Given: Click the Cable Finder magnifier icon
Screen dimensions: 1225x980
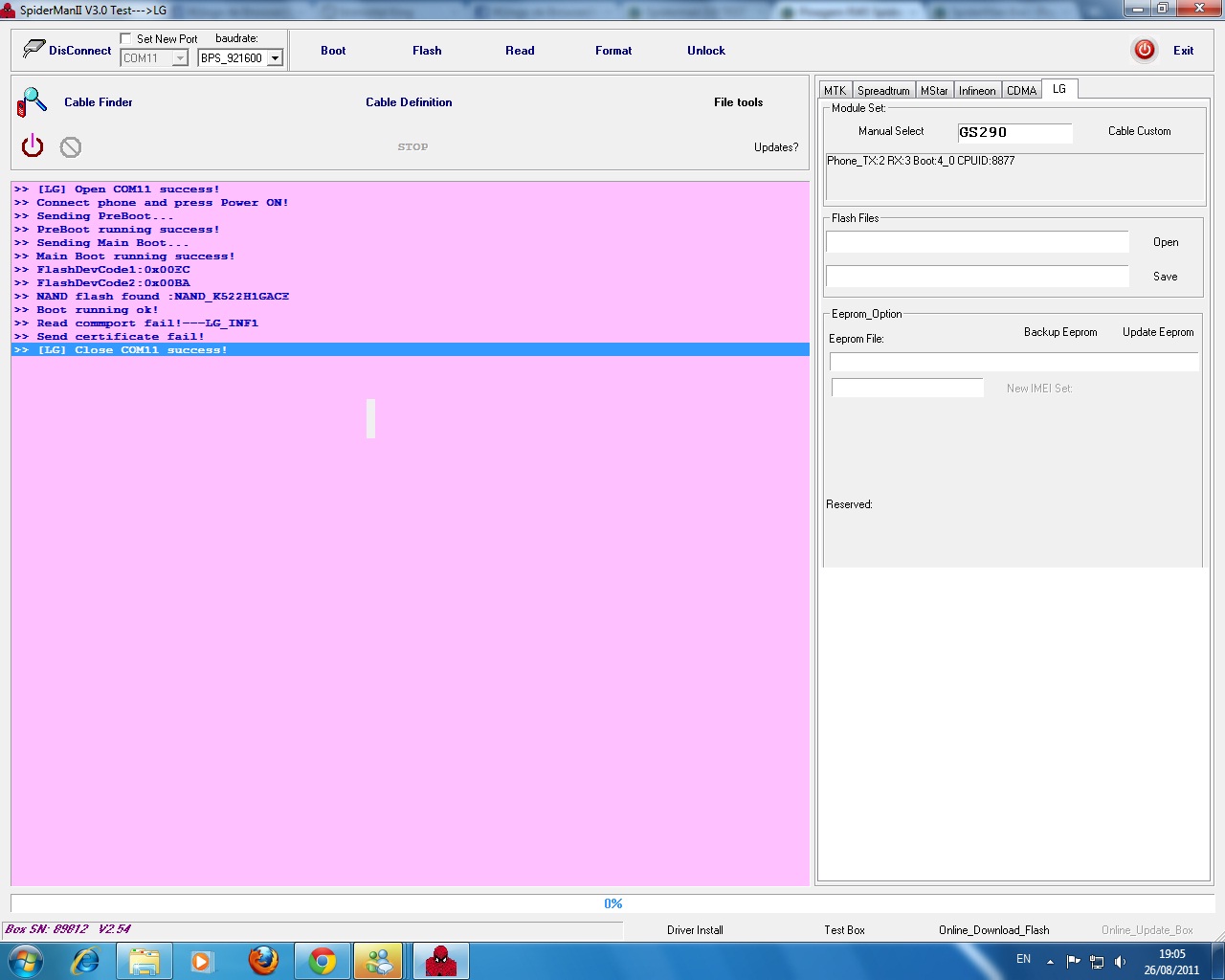Looking at the screenshot, I should 32,101.
